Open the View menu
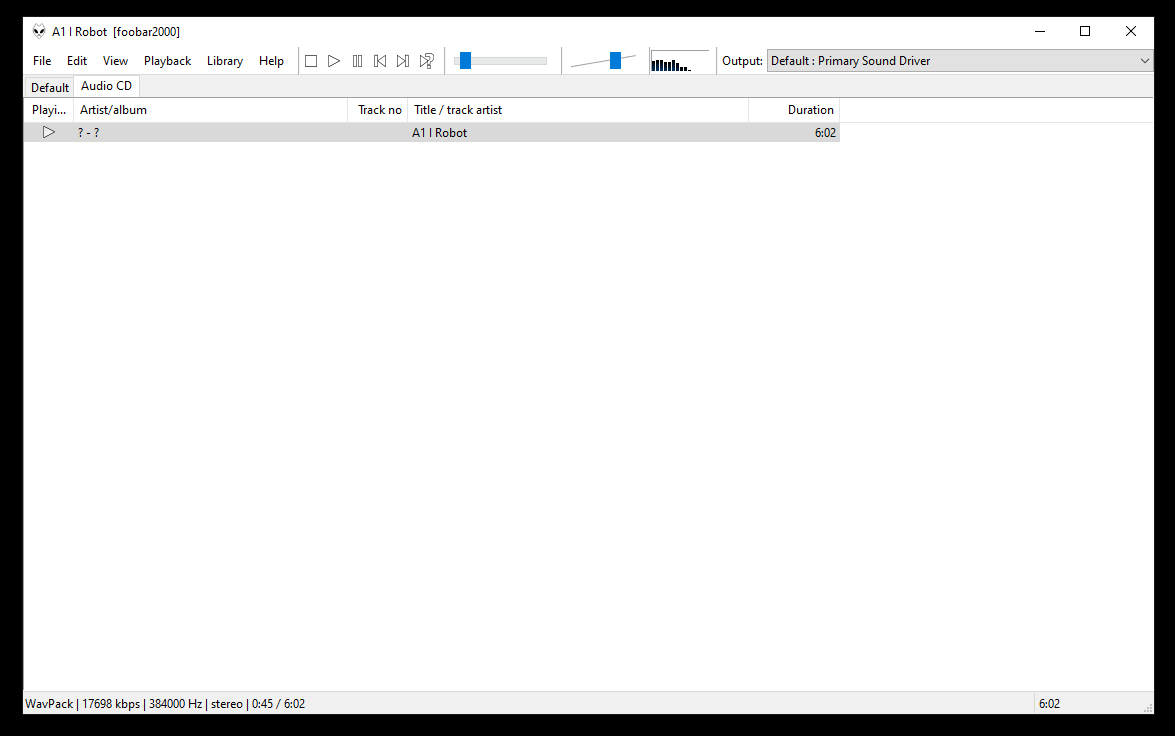The width and height of the screenshot is (1175, 736). (x=115, y=61)
